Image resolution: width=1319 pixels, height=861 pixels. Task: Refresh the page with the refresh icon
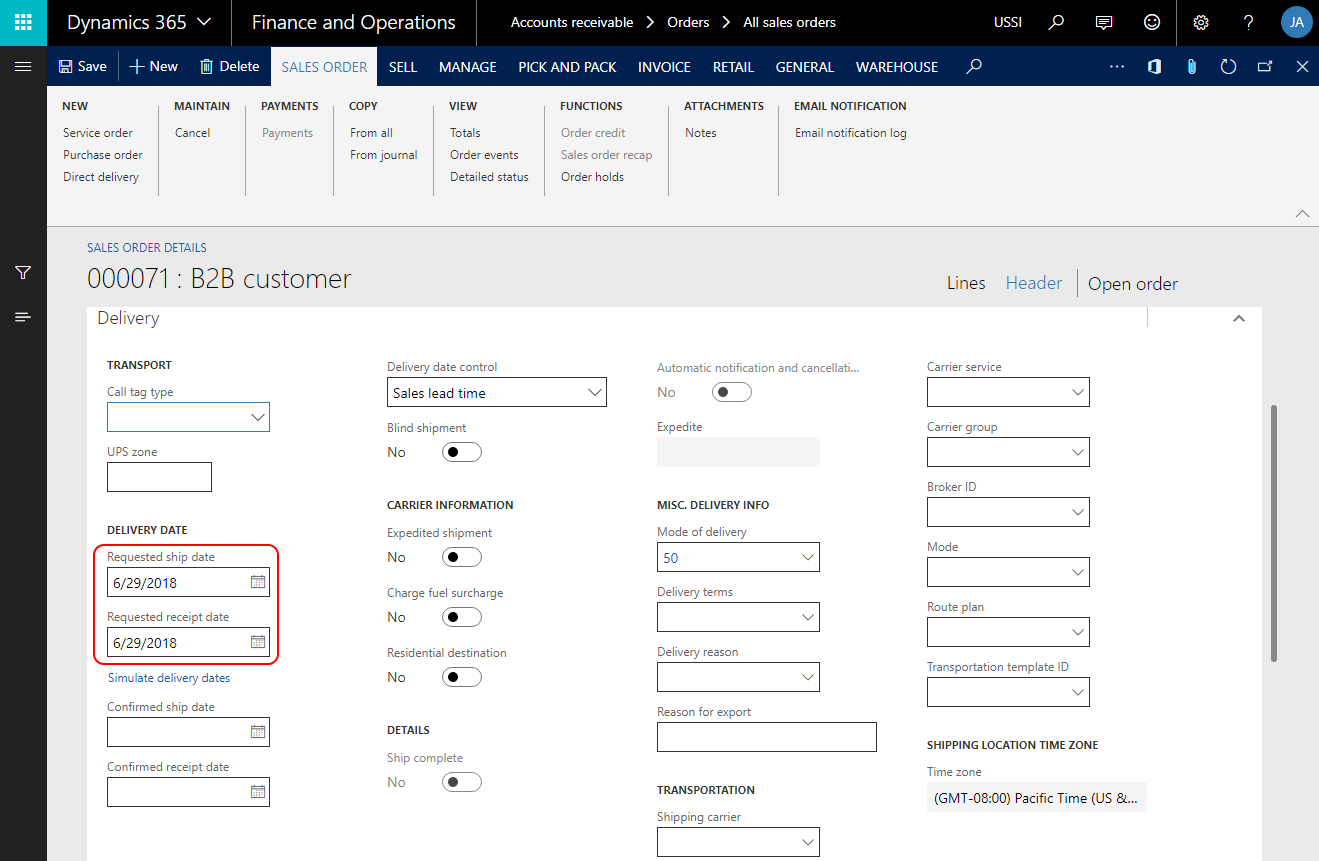pyautogui.click(x=1228, y=67)
